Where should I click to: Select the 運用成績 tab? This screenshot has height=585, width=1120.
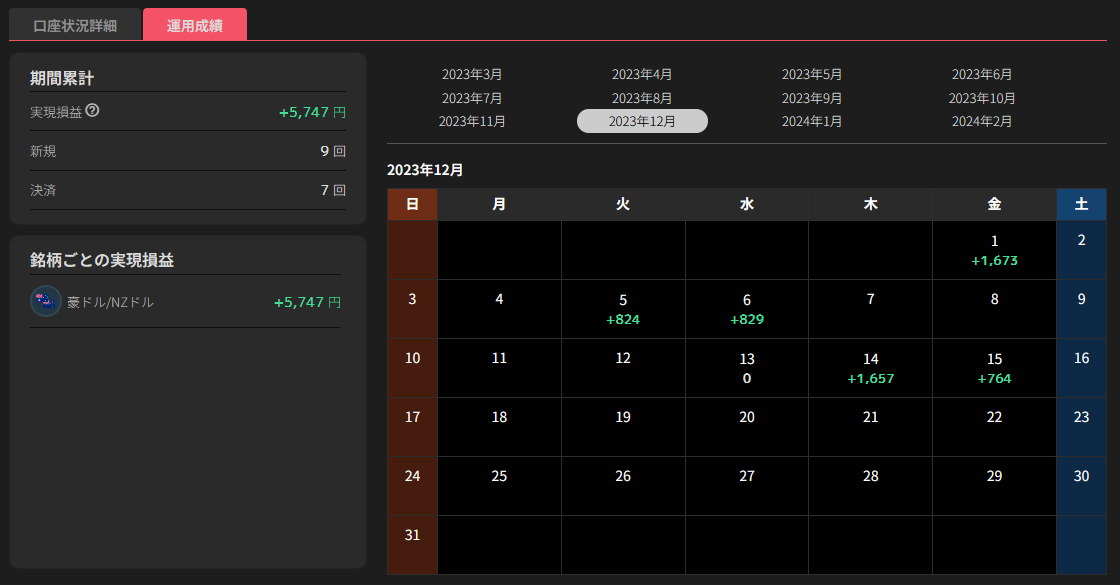click(x=195, y=25)
